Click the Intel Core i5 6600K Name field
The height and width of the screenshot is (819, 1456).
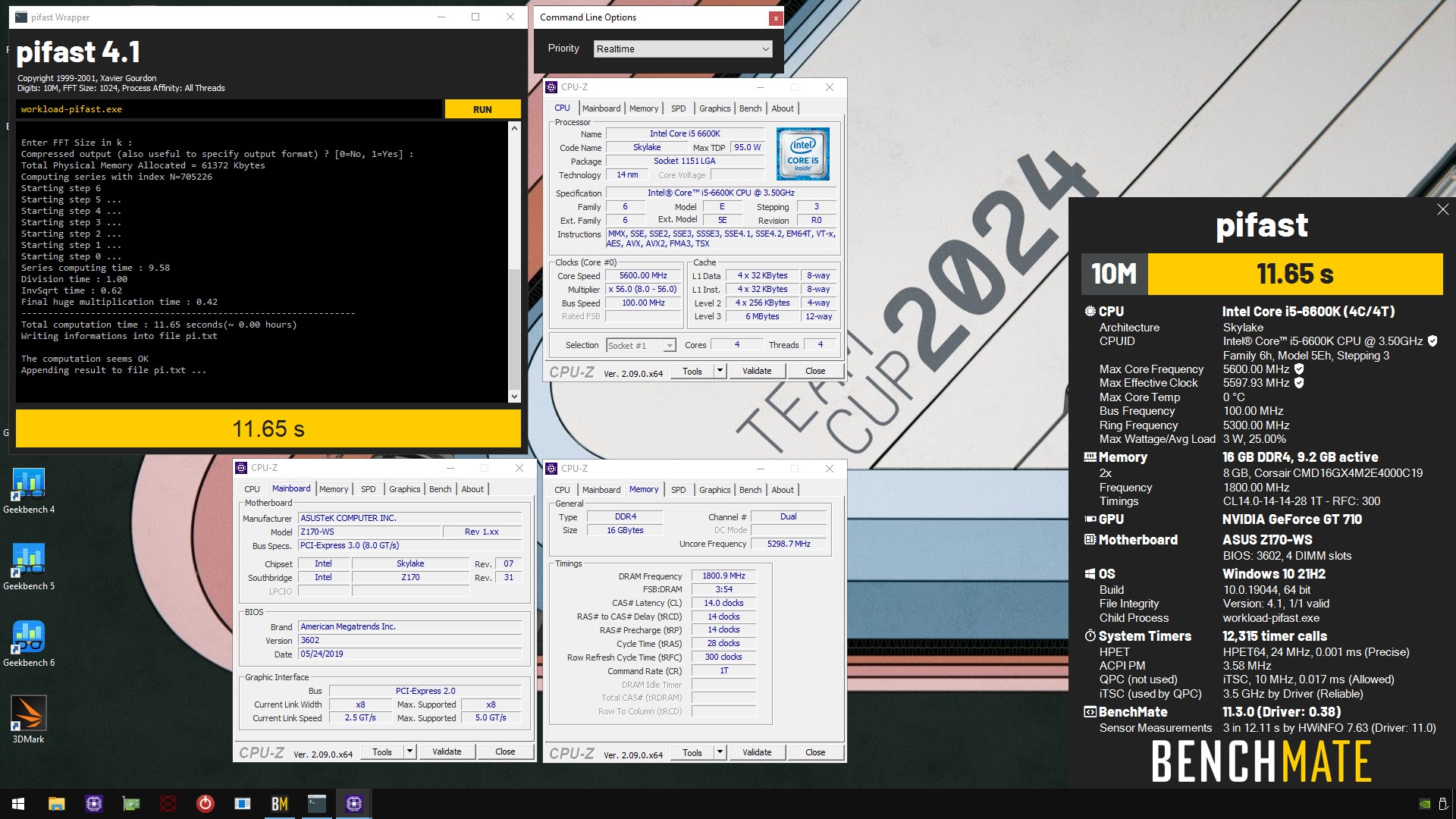[x=685, y=133]
